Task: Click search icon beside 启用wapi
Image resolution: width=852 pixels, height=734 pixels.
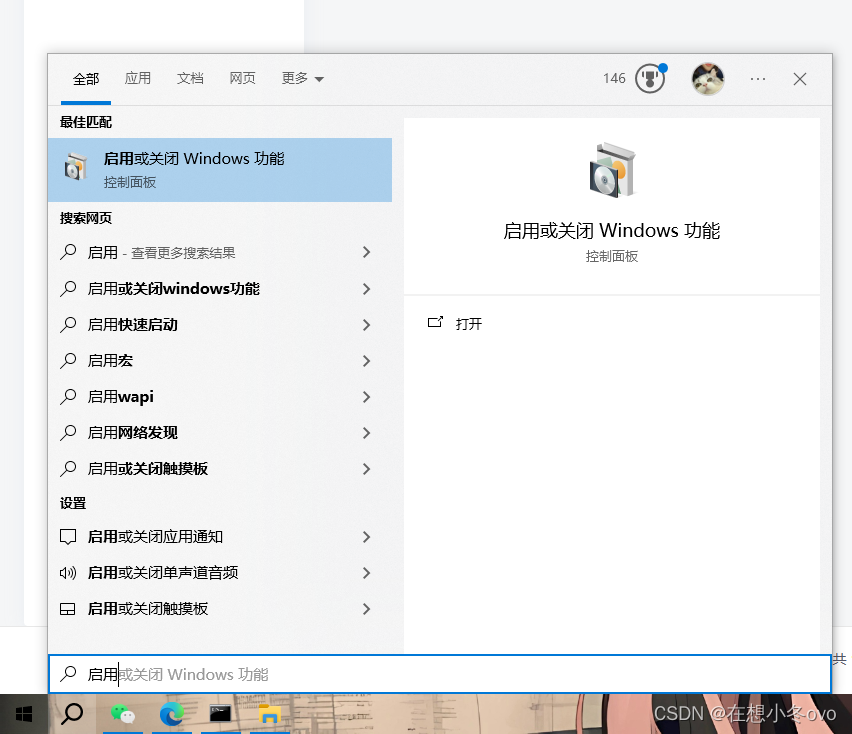Action: [68, 397]
